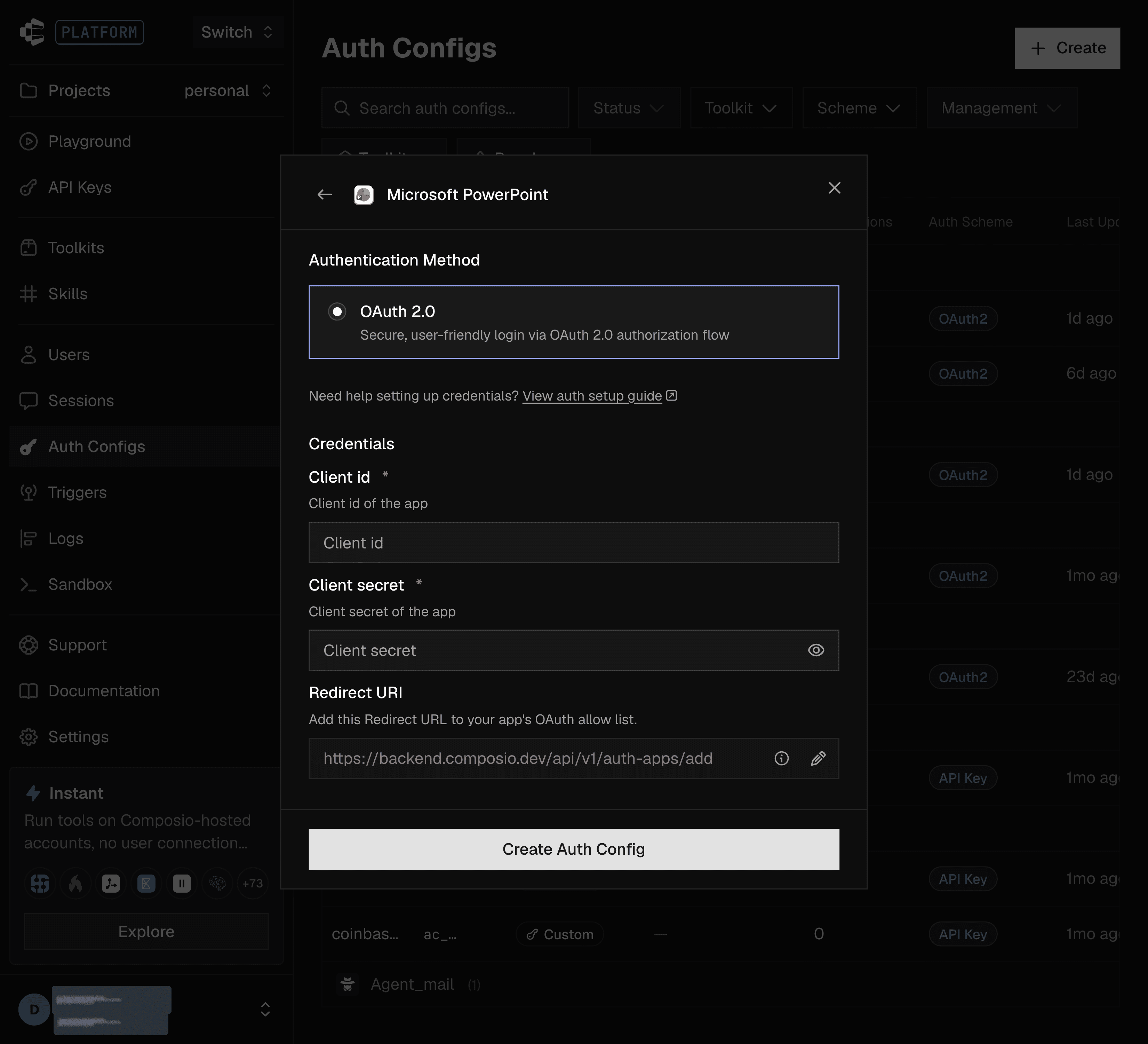
Task: Open the Management filter dropdown
Action: [1002, 108]
